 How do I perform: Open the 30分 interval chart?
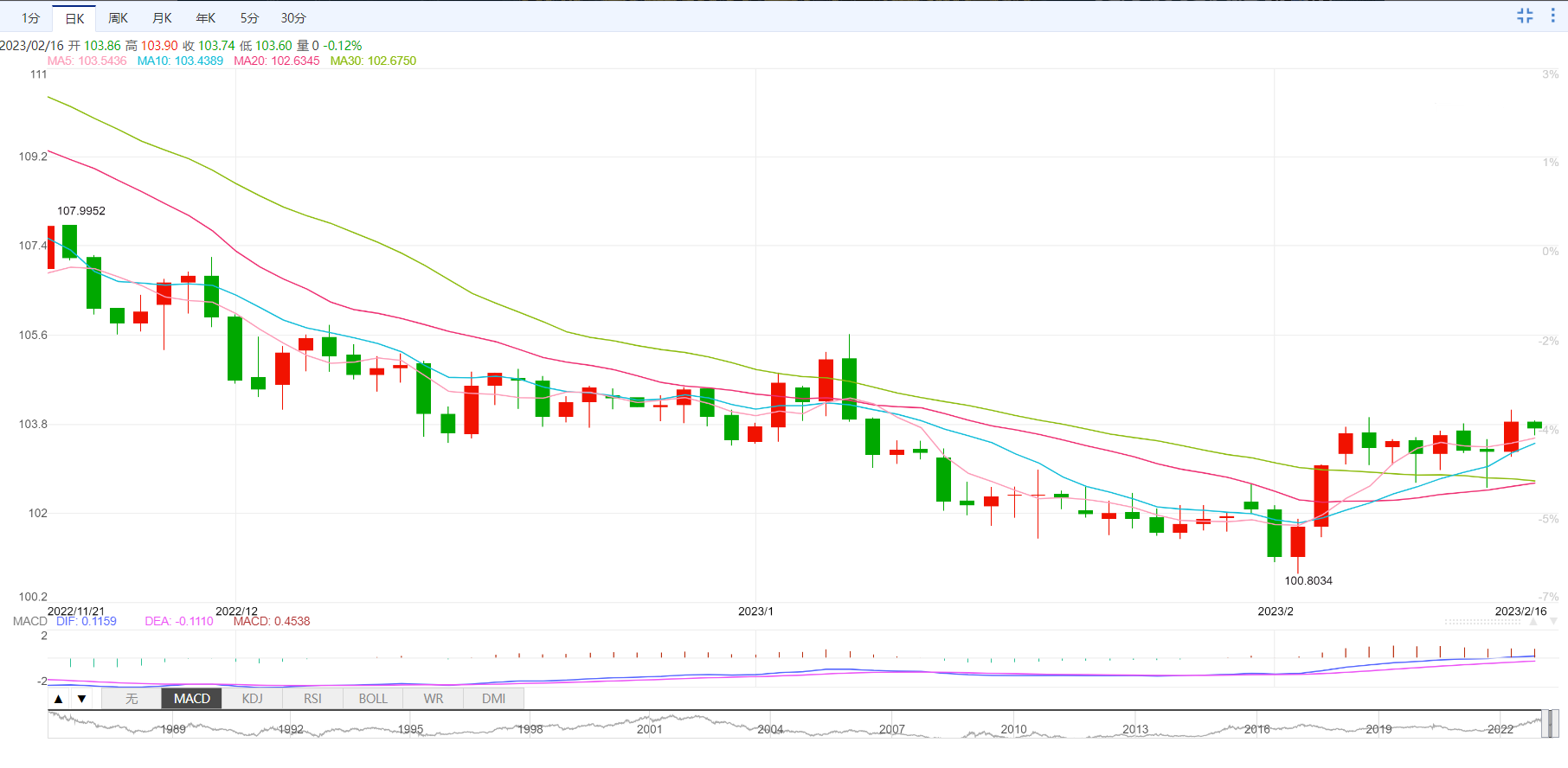(293, 18)
